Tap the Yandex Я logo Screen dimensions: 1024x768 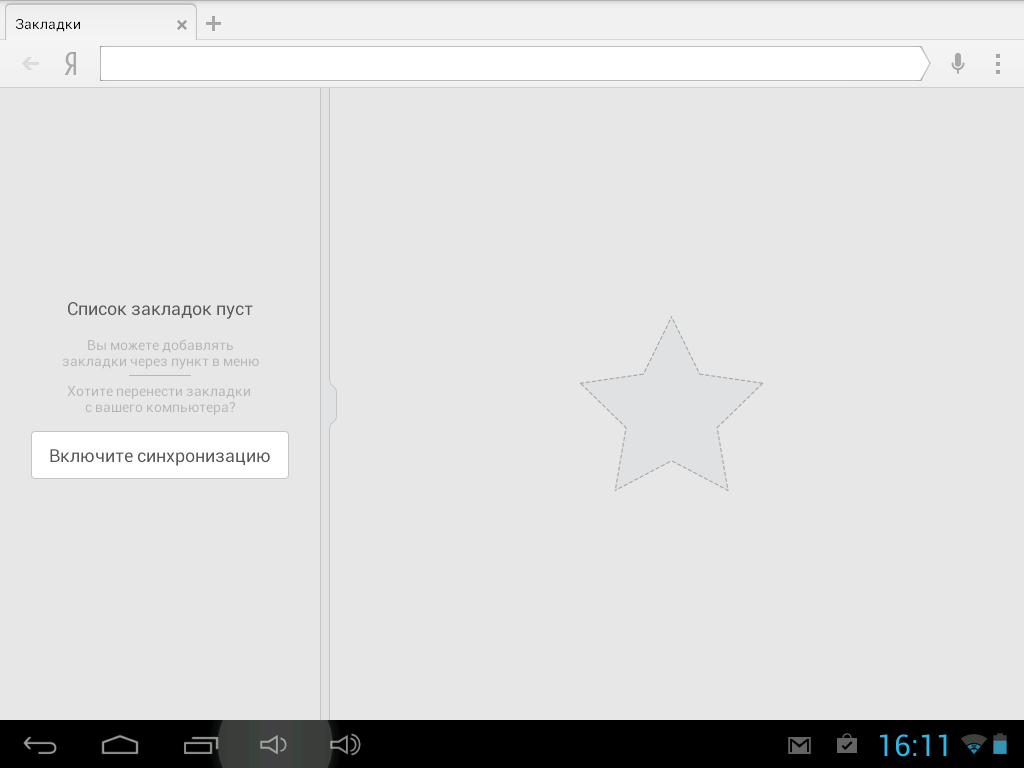tap(71, 63)
